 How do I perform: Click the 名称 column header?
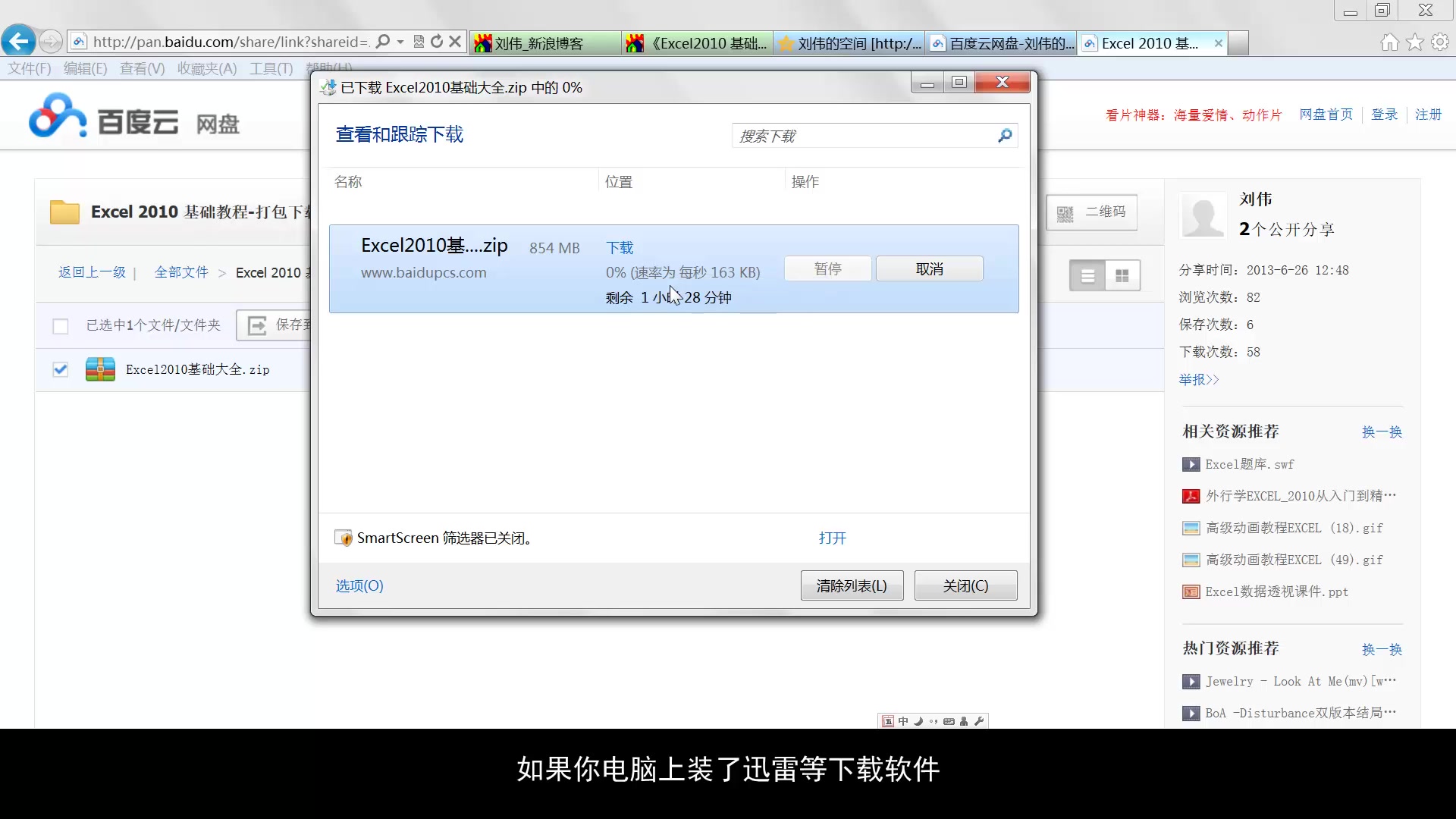[x=348, y=181]
